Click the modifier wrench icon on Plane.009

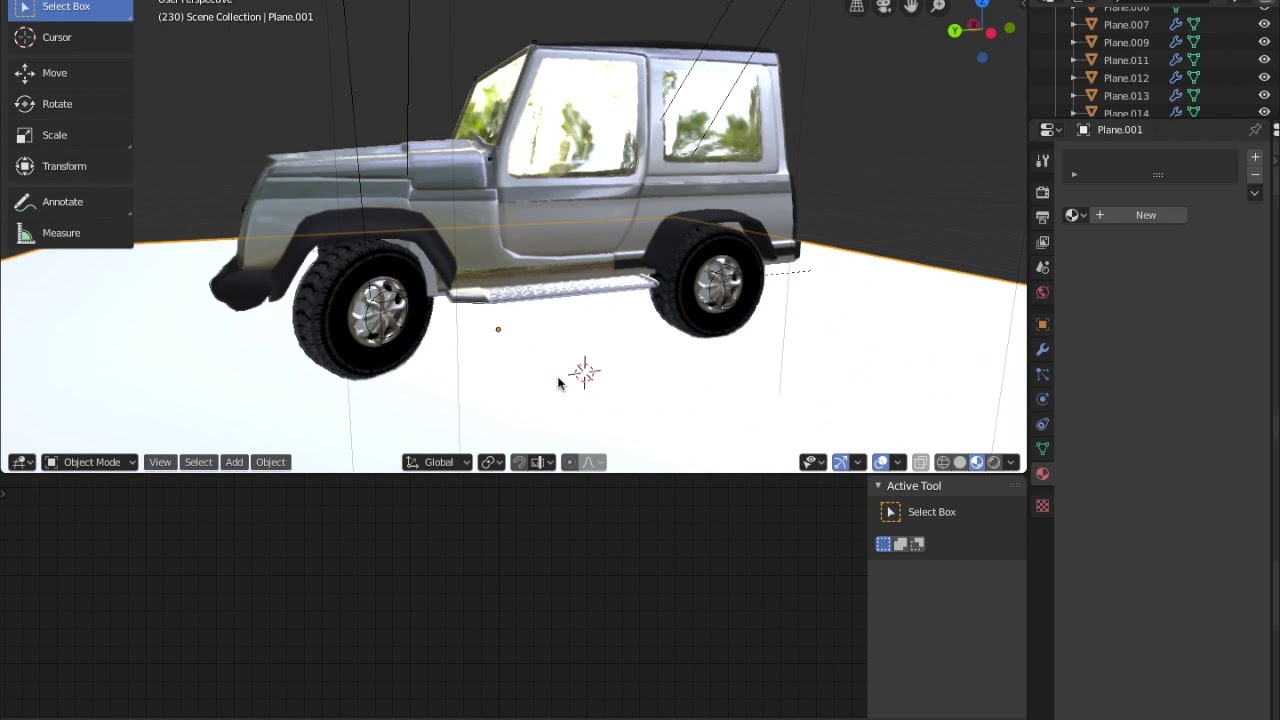point(1176,42)
